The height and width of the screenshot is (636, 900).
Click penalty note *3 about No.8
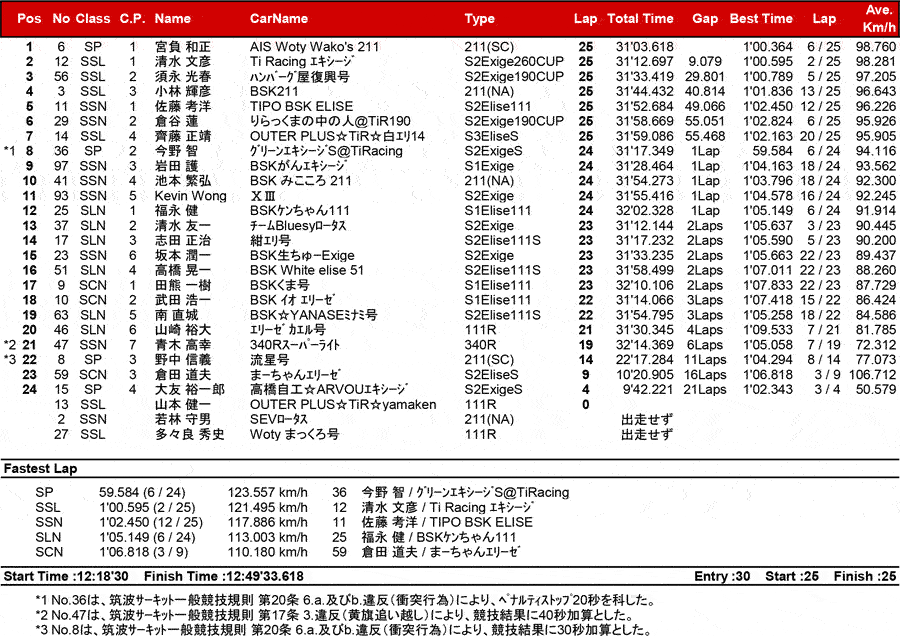[x=343, y=630]
